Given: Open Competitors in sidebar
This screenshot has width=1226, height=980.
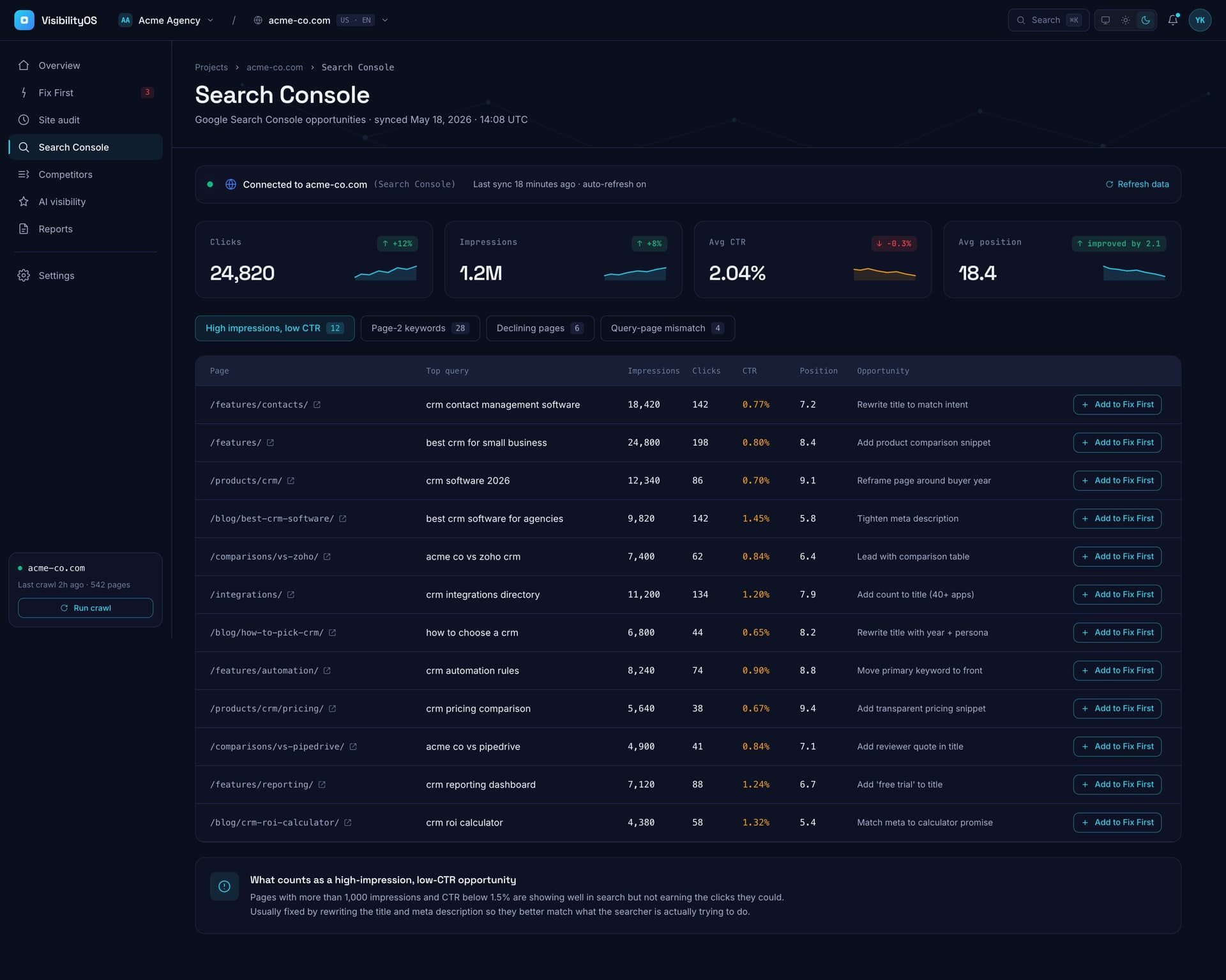Looking at the screenshot, I should 86,174.
